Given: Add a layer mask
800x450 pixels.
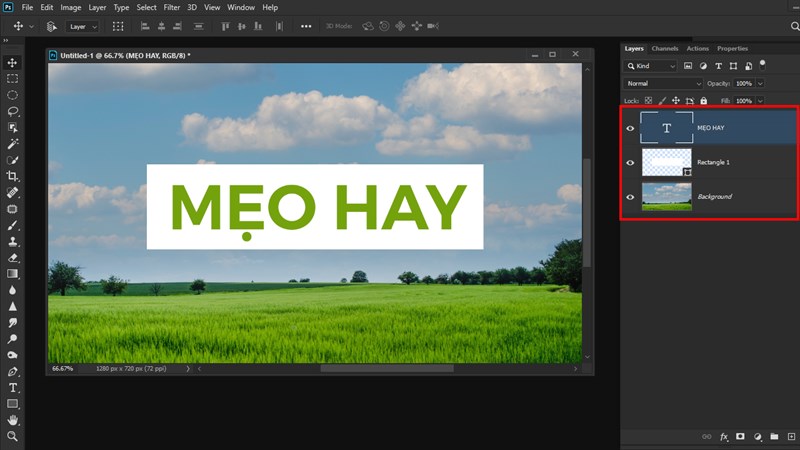Looking at the screenshot, I should point(740,437).
